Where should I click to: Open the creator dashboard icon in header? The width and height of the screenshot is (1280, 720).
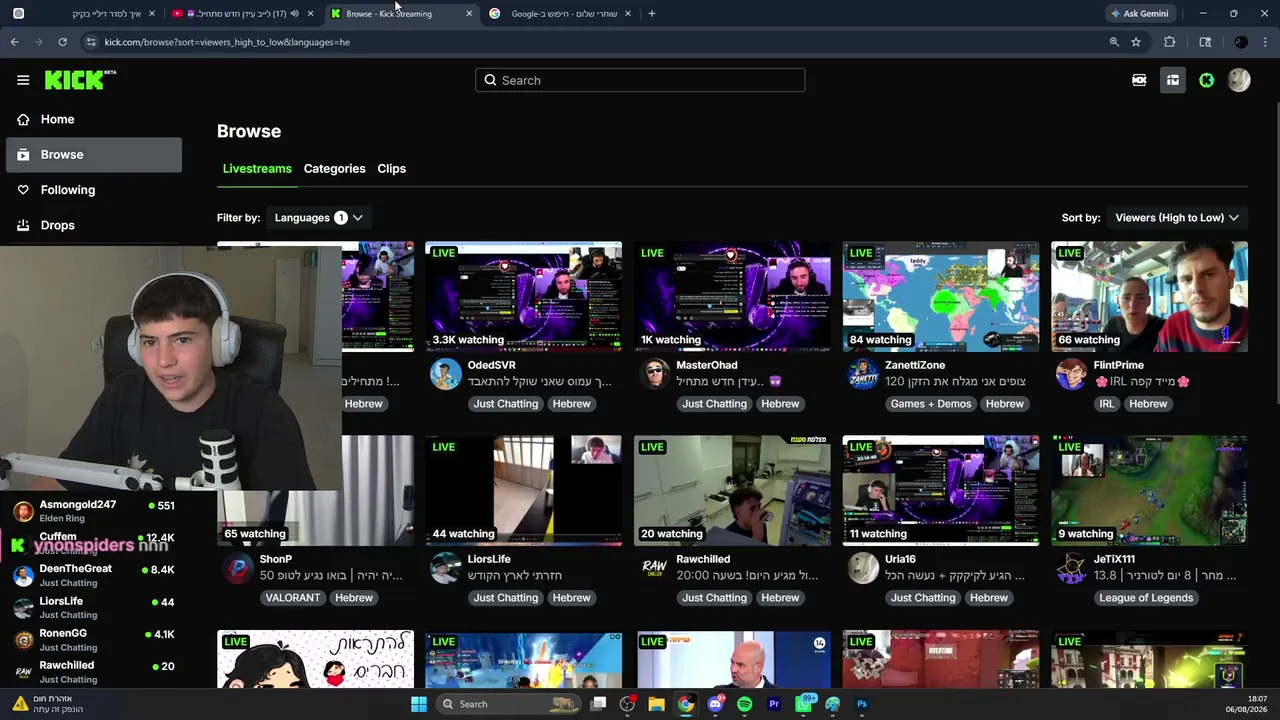1173,80
